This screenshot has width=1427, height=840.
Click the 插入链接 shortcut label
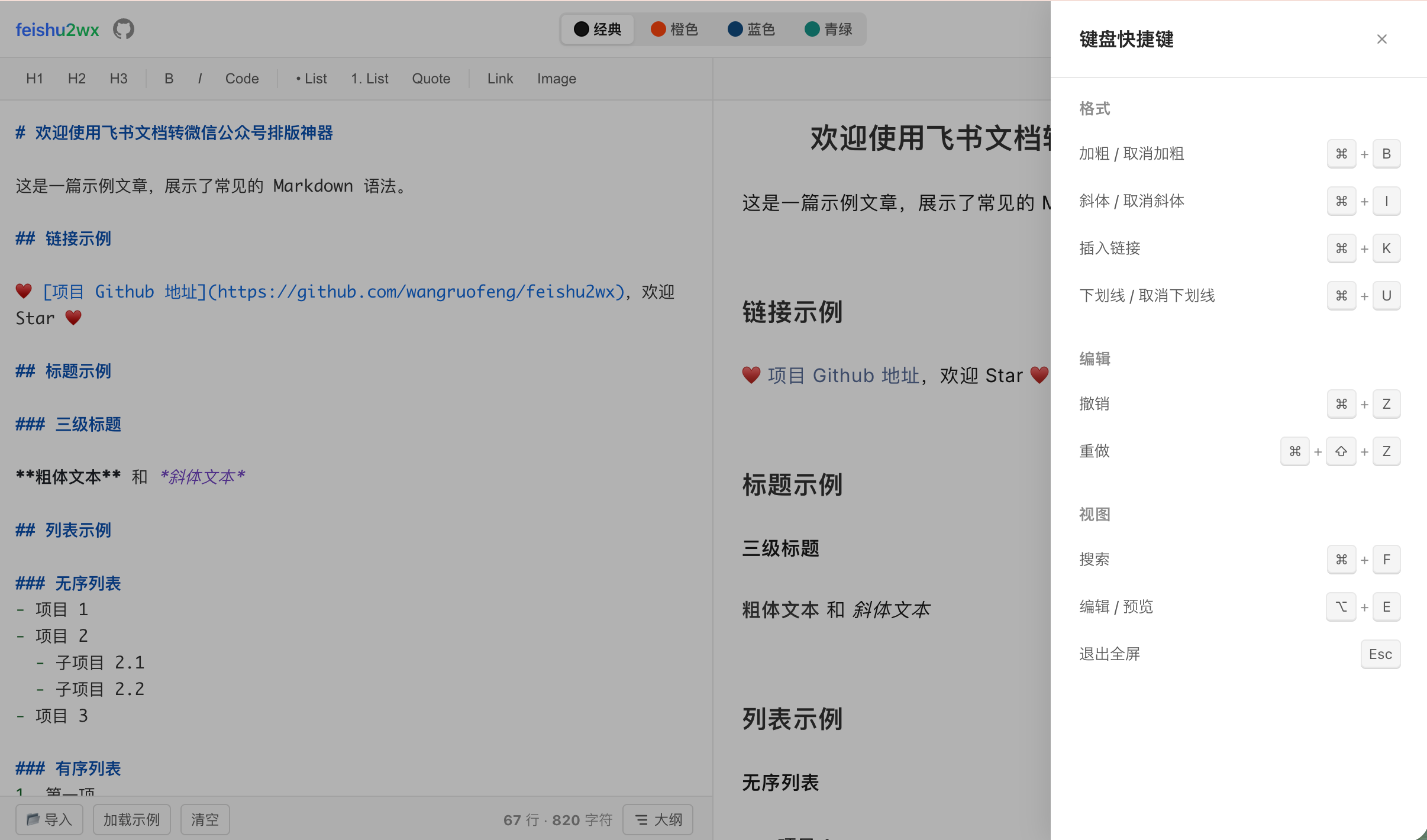click(x=1110, y=248)
